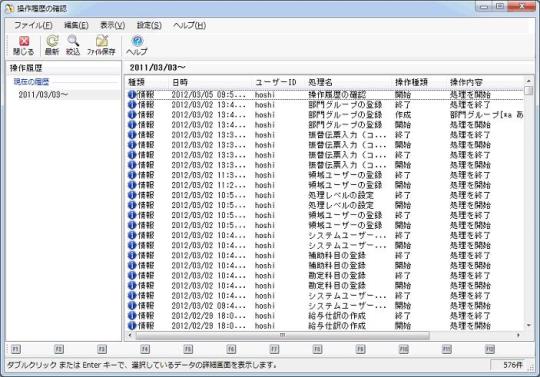
Task: Click the F5 function key icon
Action: (188, 349)
